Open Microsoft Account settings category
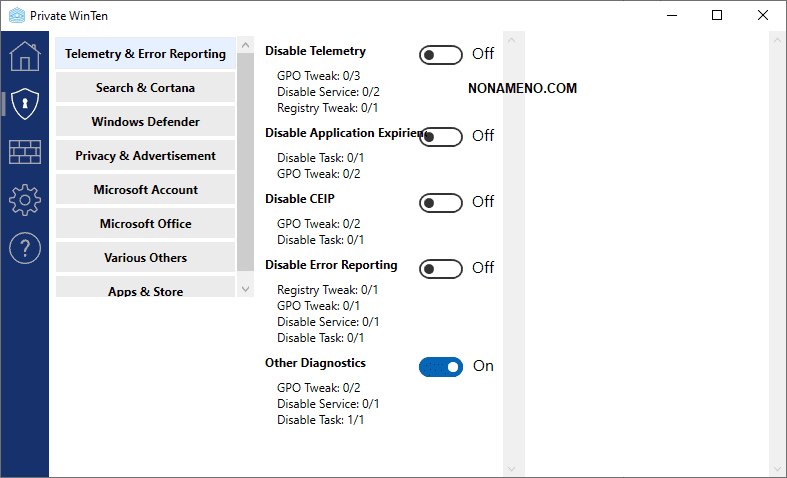 [145, 190]
